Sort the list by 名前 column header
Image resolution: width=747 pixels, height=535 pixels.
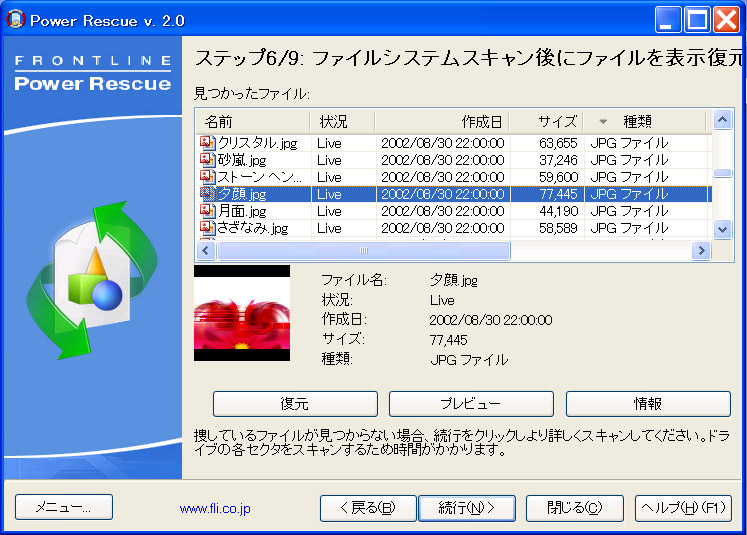[253, 121]
